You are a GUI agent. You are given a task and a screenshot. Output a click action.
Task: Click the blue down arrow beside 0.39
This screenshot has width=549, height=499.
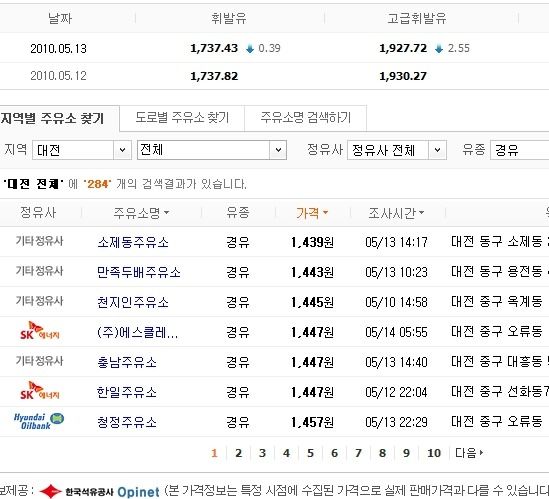tap(250, 49)
